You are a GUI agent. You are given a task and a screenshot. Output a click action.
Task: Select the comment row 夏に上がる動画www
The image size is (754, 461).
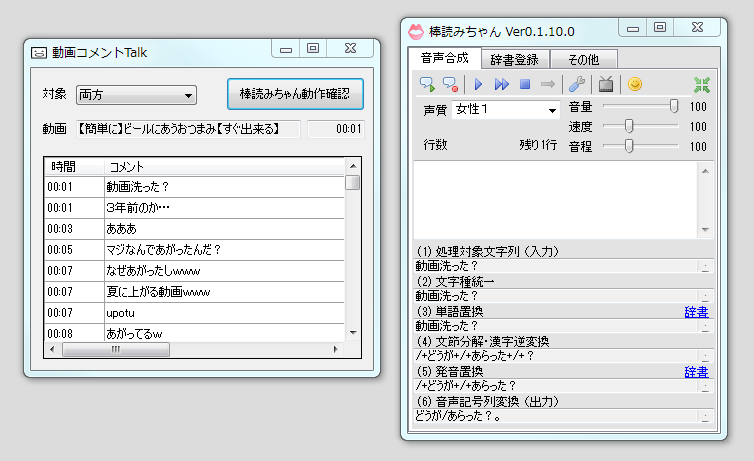point(195,292)
